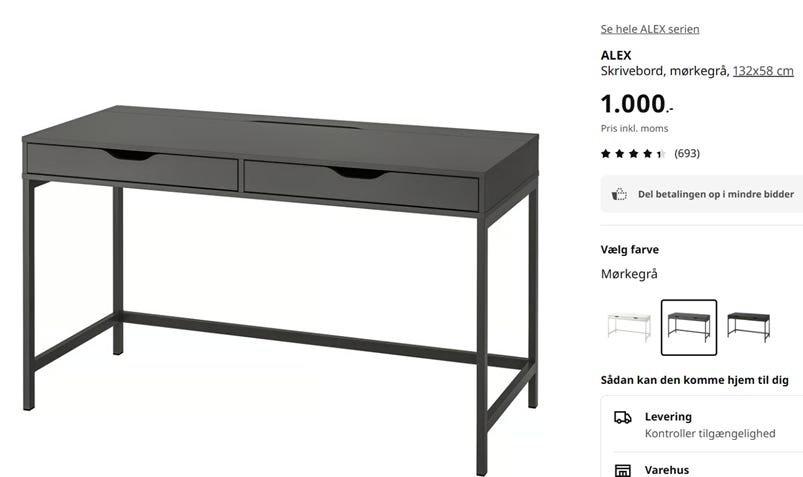This screenshot has height=477, width=803.
Task: Click the 1.000.- price text
Action: (637, 104)
